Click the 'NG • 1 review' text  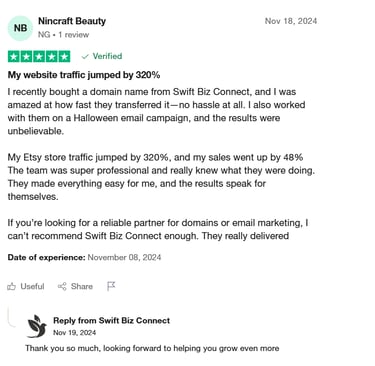tap(63, 35)
